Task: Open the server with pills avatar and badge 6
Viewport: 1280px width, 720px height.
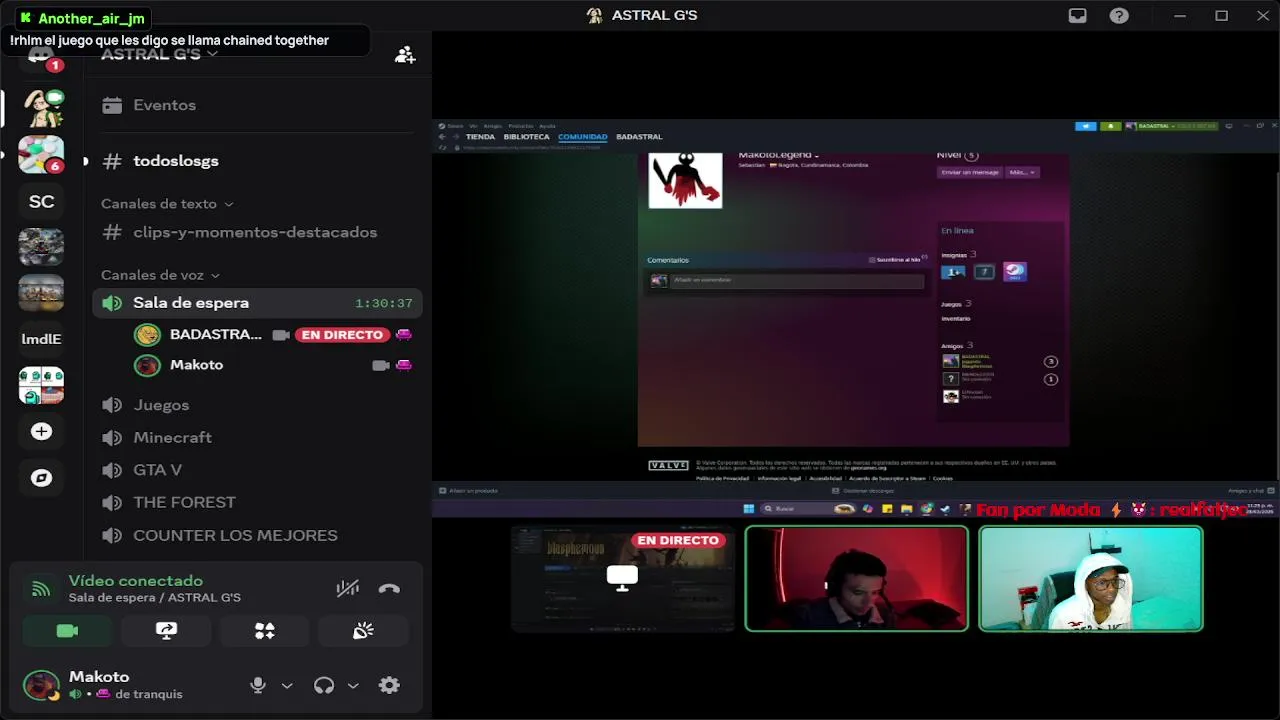Action: (x=41, y=155)
